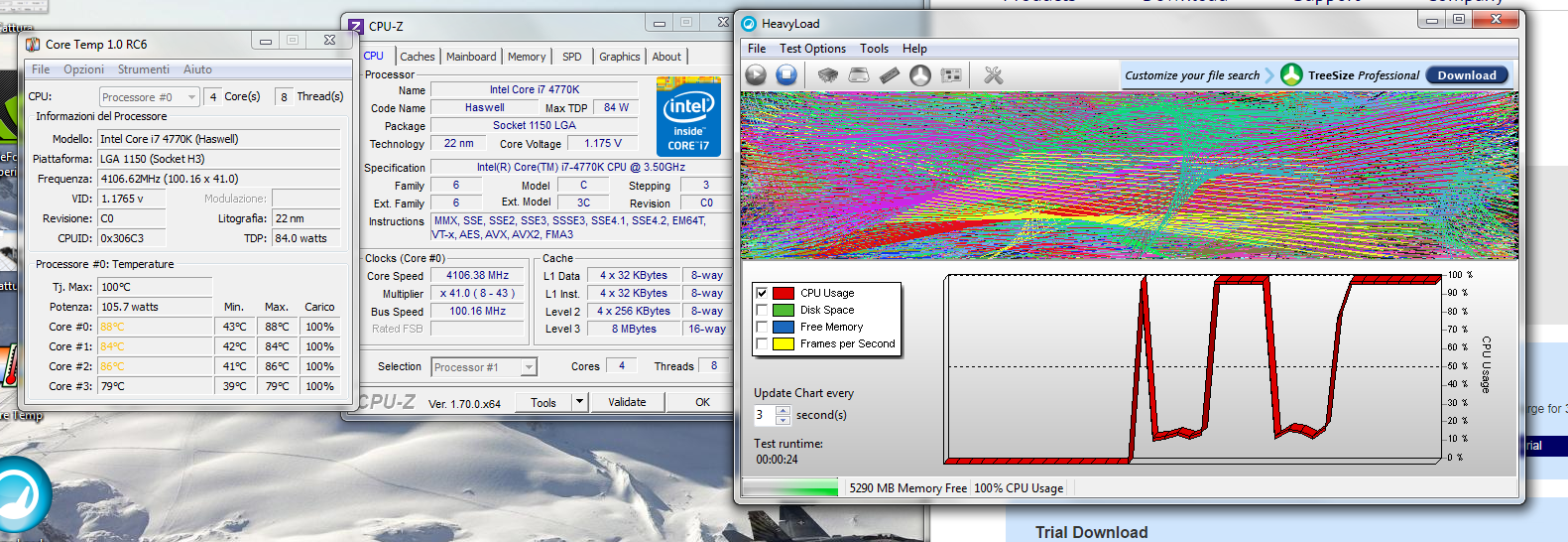Switch to the Memory tab
This screenshot has height=542, width=1568.
(x=527, y=57)
